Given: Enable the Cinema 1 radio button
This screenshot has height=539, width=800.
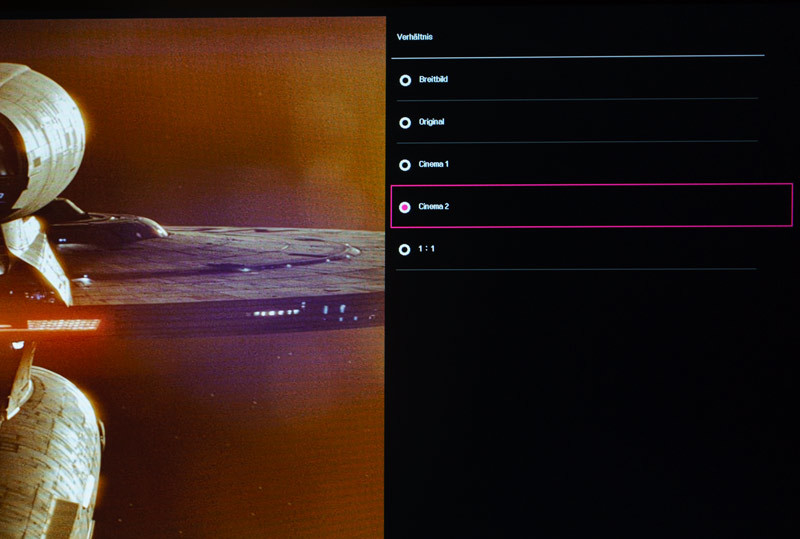Looking at the screenshot, I should click(x=405, y=165).
